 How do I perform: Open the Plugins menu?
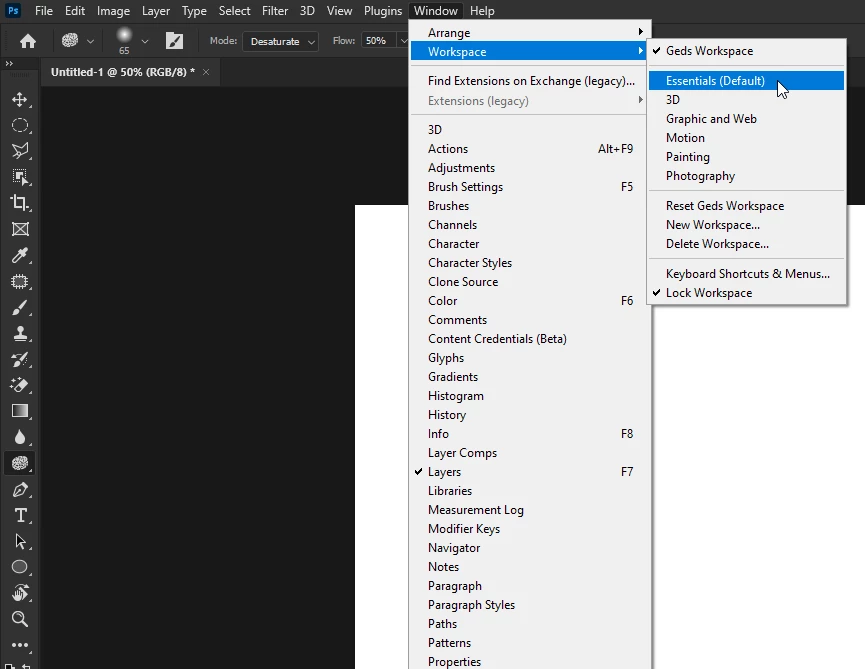pyautogui.click(x=383, y=11)
